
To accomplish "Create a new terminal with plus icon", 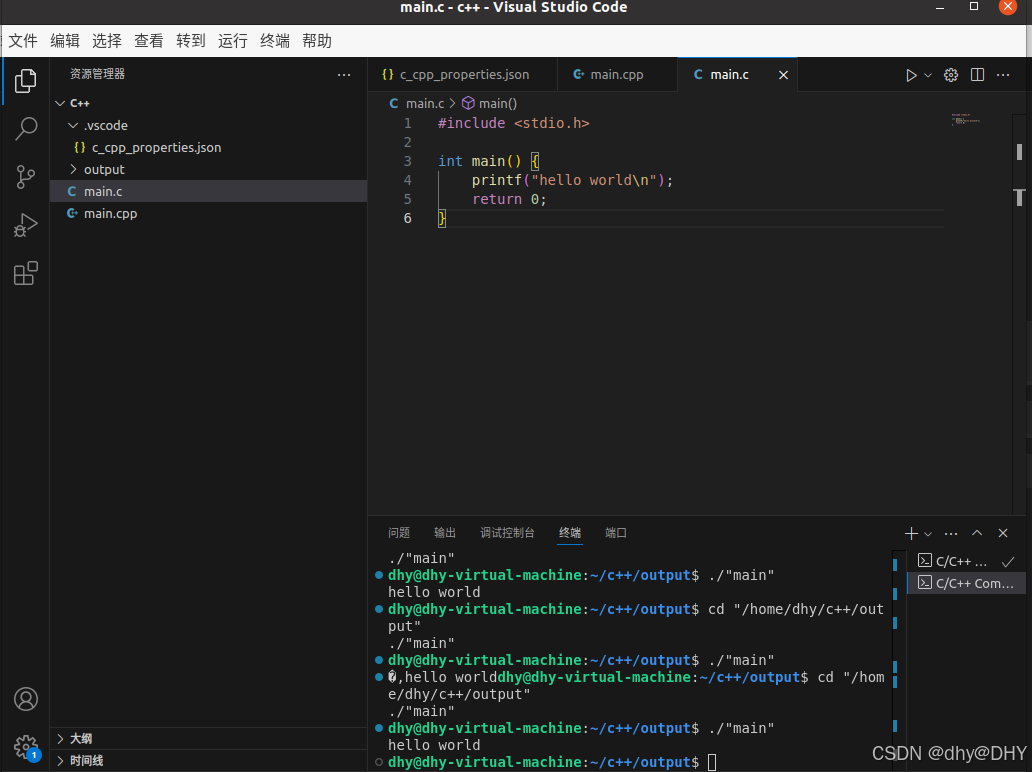I will coord(911,533).
